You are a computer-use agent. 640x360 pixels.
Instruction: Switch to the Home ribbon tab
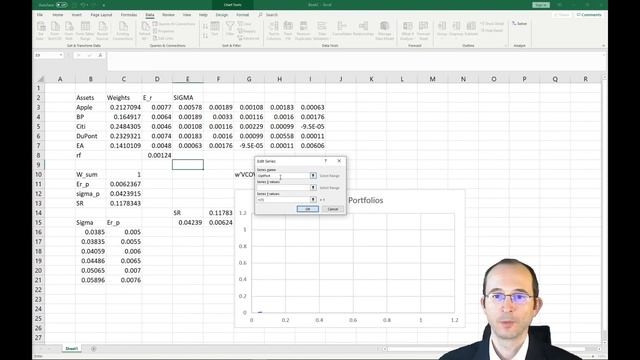click(x=58, y=15)
